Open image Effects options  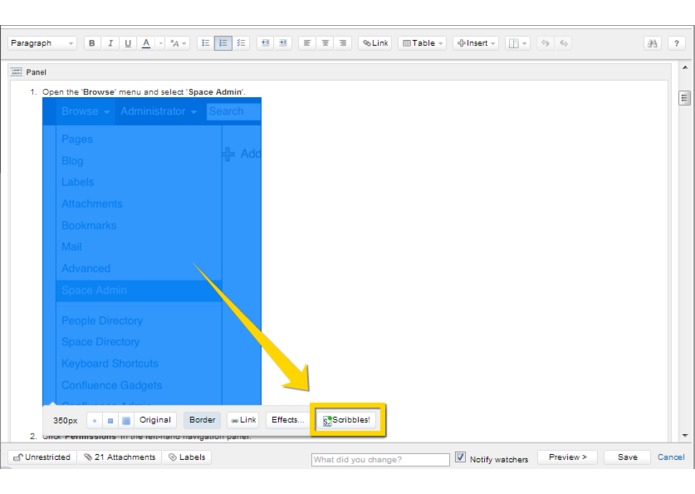click(x=288, y=420)
